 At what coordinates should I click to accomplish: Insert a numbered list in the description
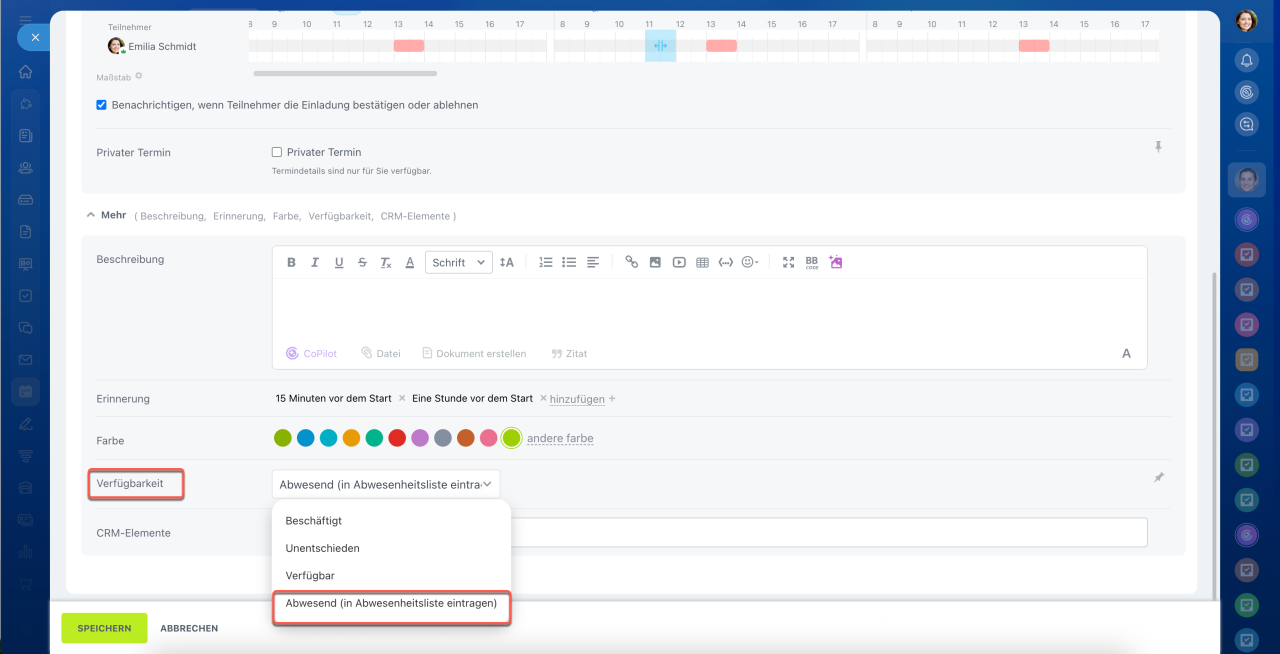(x=545, y=262)
